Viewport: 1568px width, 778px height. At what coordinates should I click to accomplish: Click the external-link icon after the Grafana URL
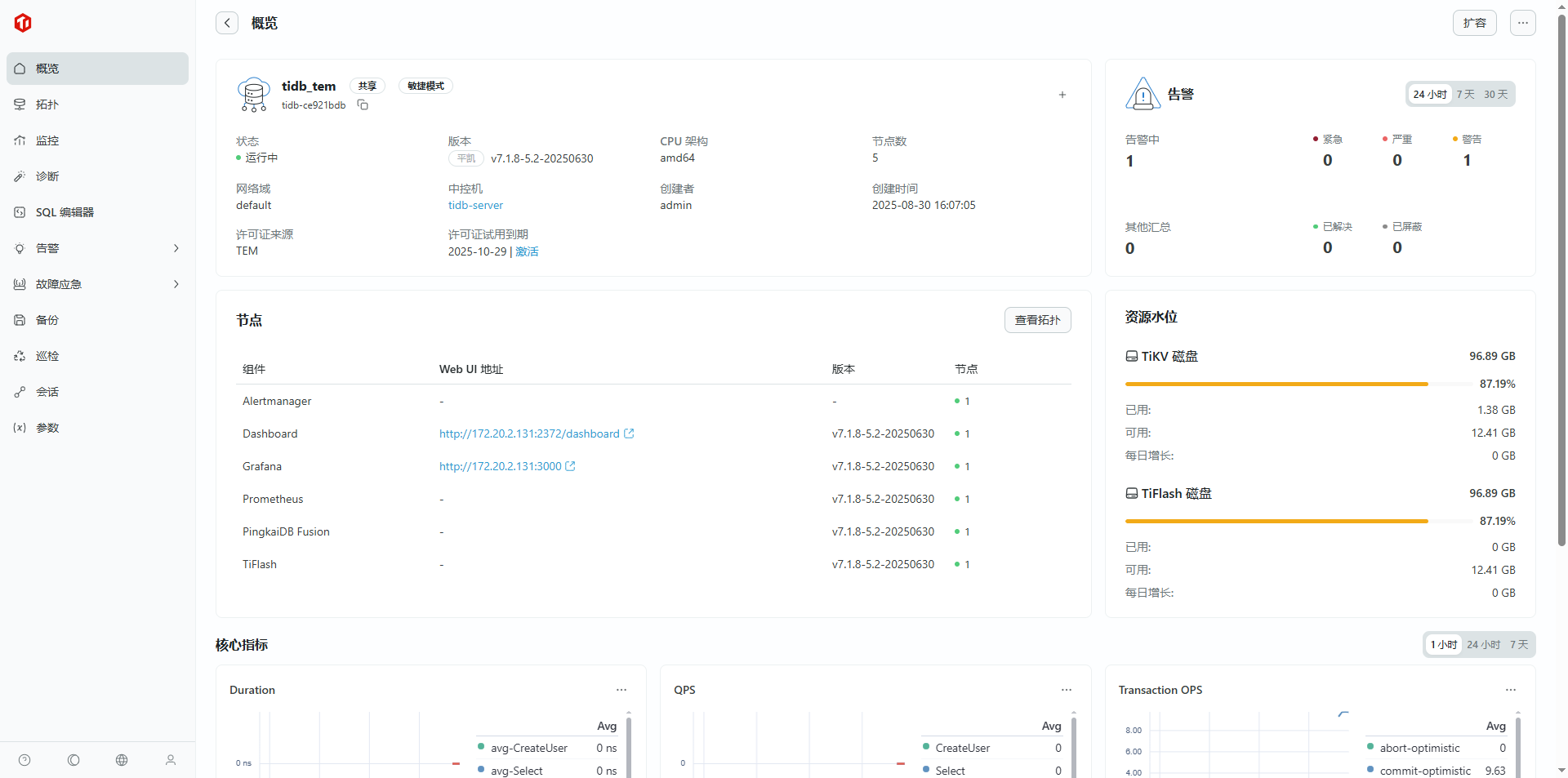point(570,466)
